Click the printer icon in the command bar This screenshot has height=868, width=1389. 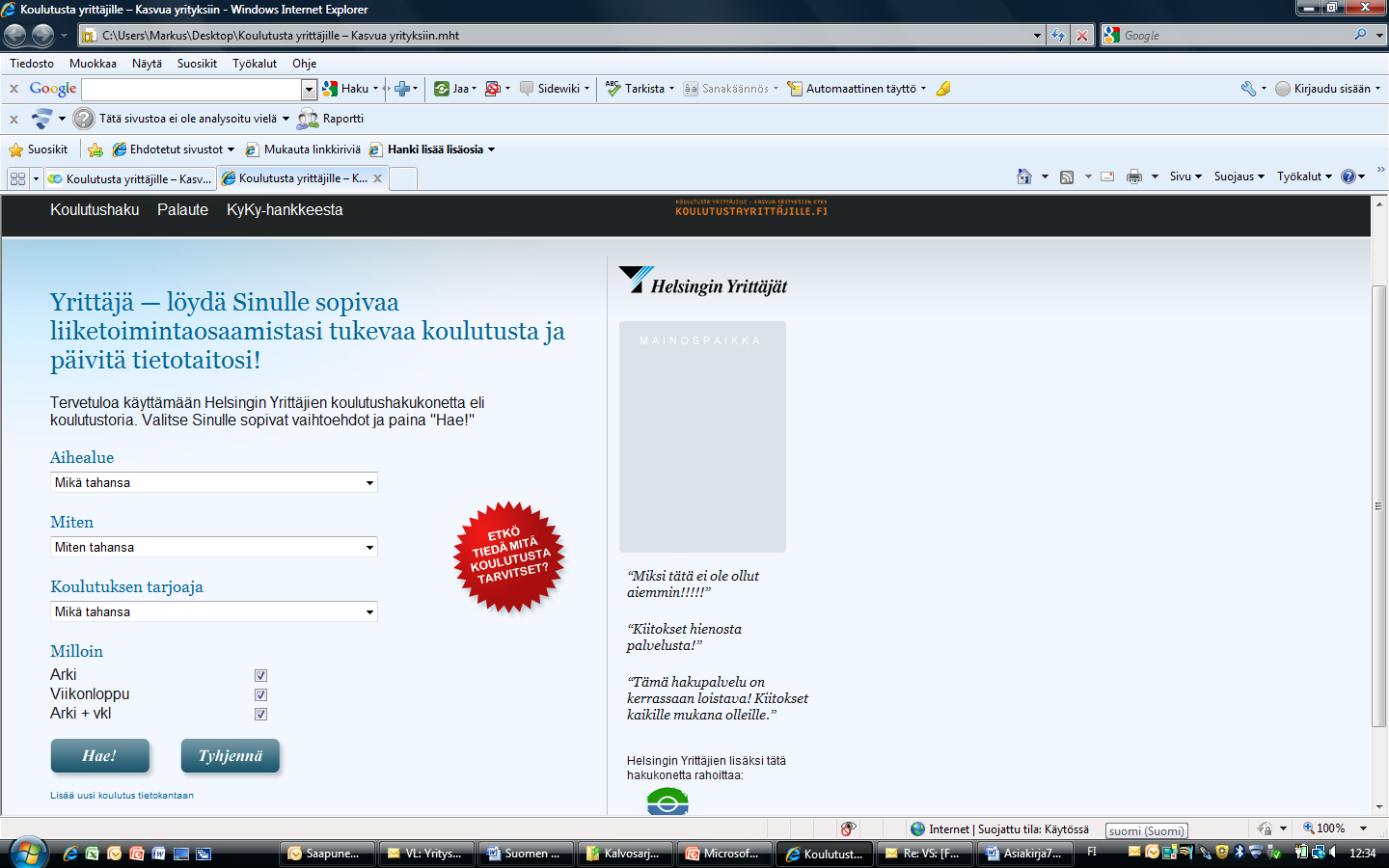[1134, 176]
